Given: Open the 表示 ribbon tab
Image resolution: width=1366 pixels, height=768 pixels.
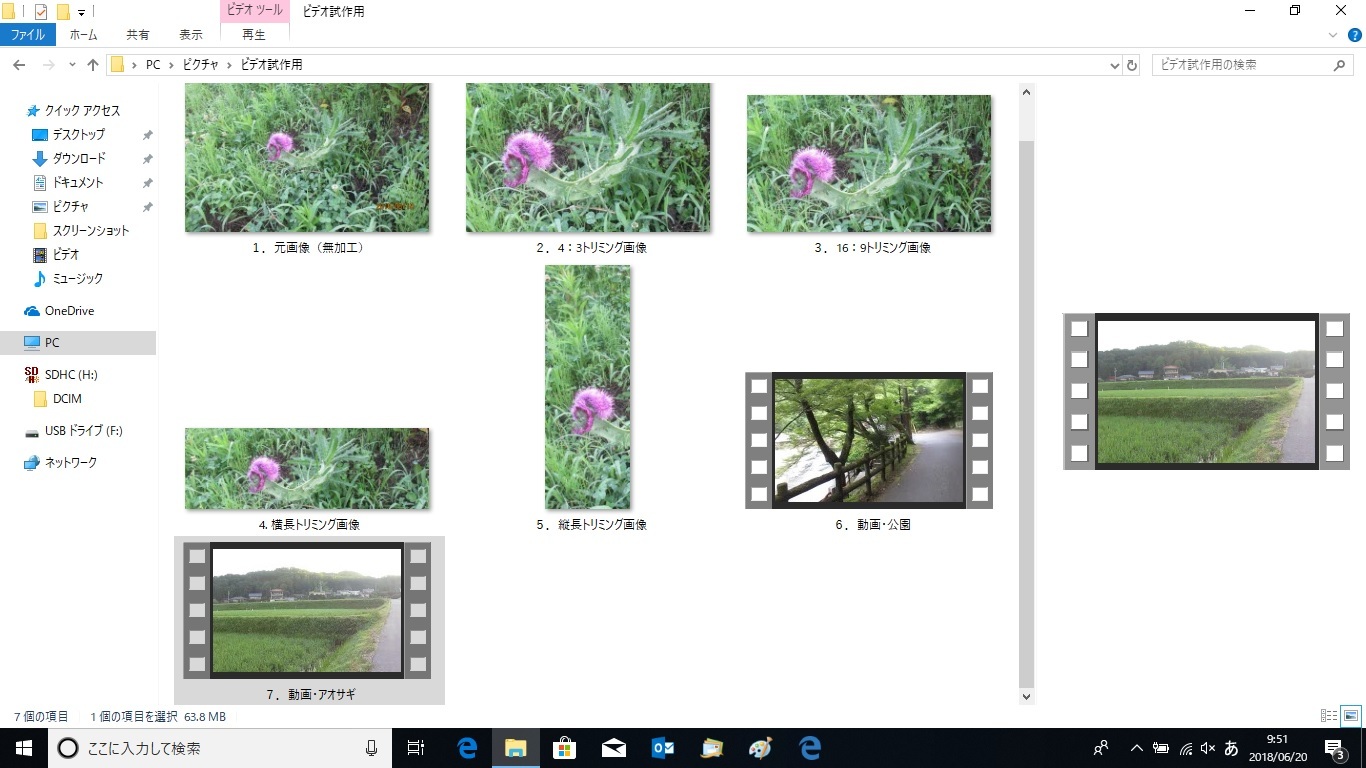Looking at the screenshot, I should tap(191, 34).
